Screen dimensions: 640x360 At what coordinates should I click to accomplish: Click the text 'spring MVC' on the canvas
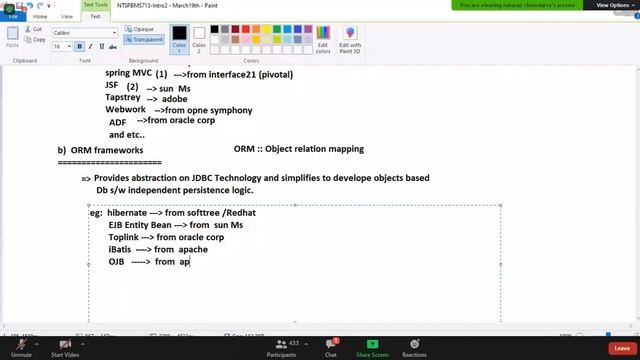(x=129, y=73)
